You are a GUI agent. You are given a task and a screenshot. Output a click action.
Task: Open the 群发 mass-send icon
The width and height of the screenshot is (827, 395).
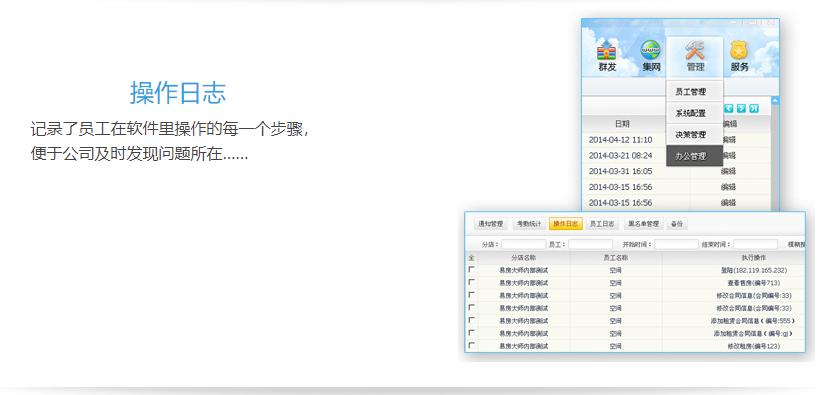(x=607, y=56)
